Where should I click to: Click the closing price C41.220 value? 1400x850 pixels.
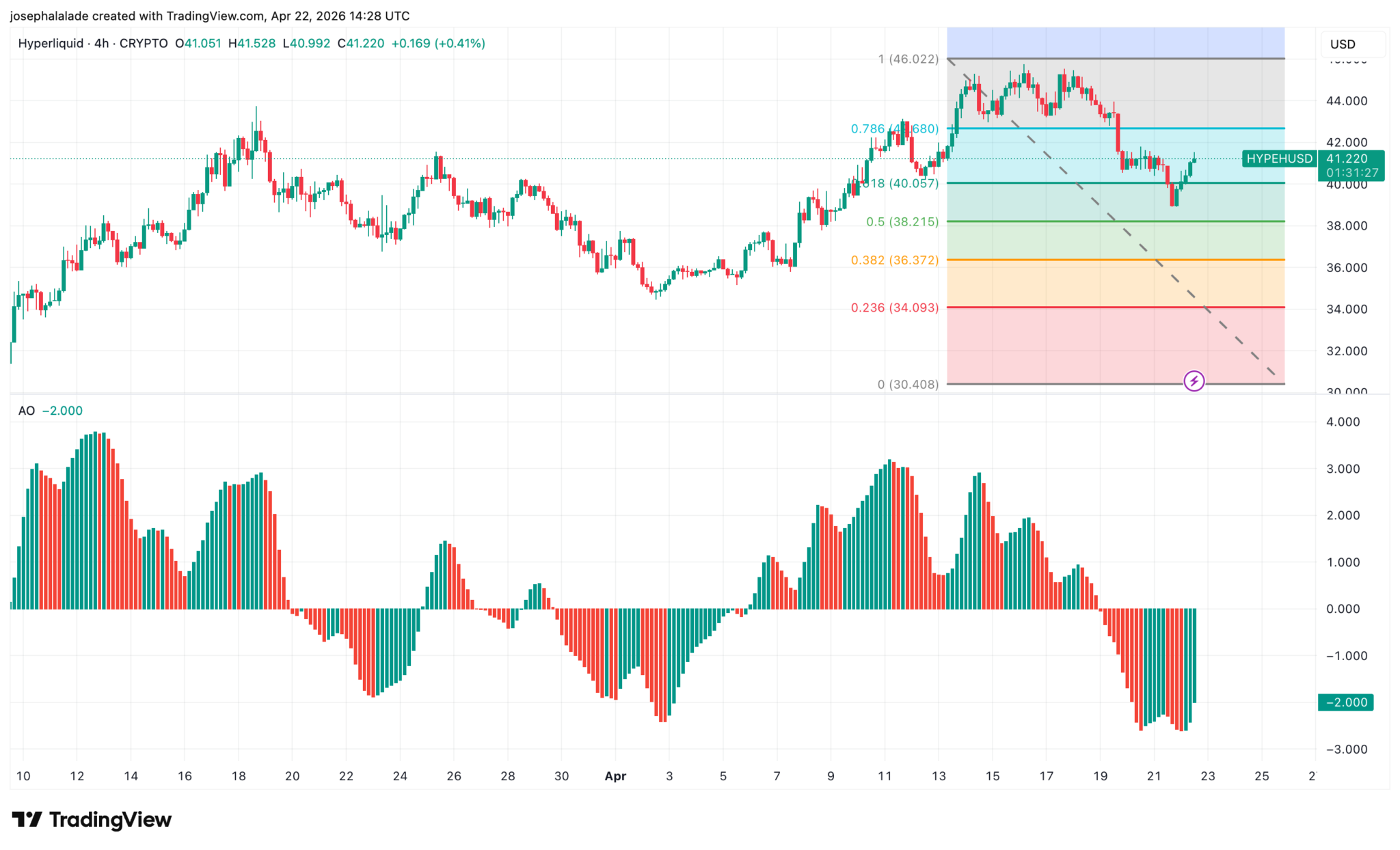361,44
